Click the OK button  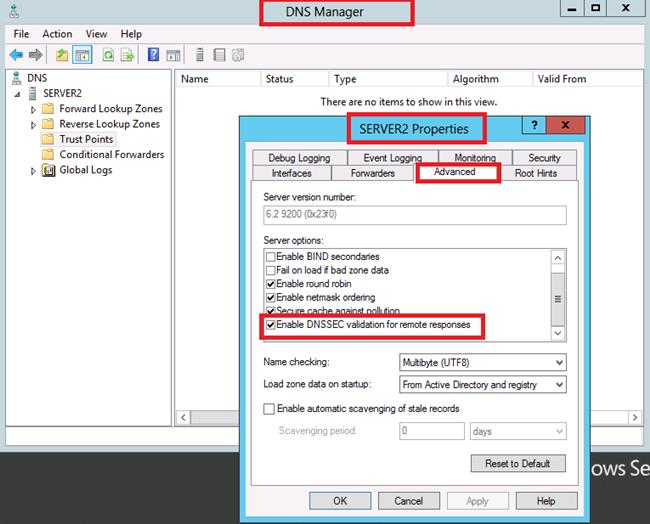(340, 501)
